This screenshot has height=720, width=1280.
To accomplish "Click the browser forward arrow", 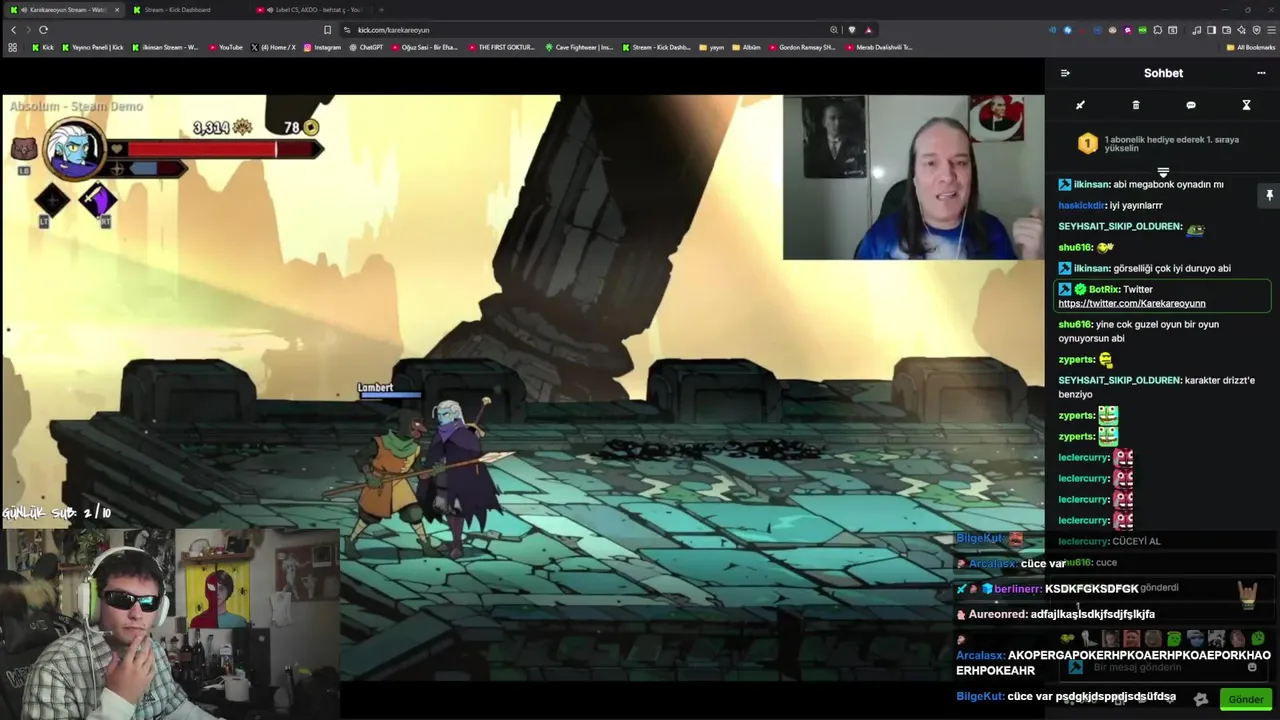I will click(27, 30).
